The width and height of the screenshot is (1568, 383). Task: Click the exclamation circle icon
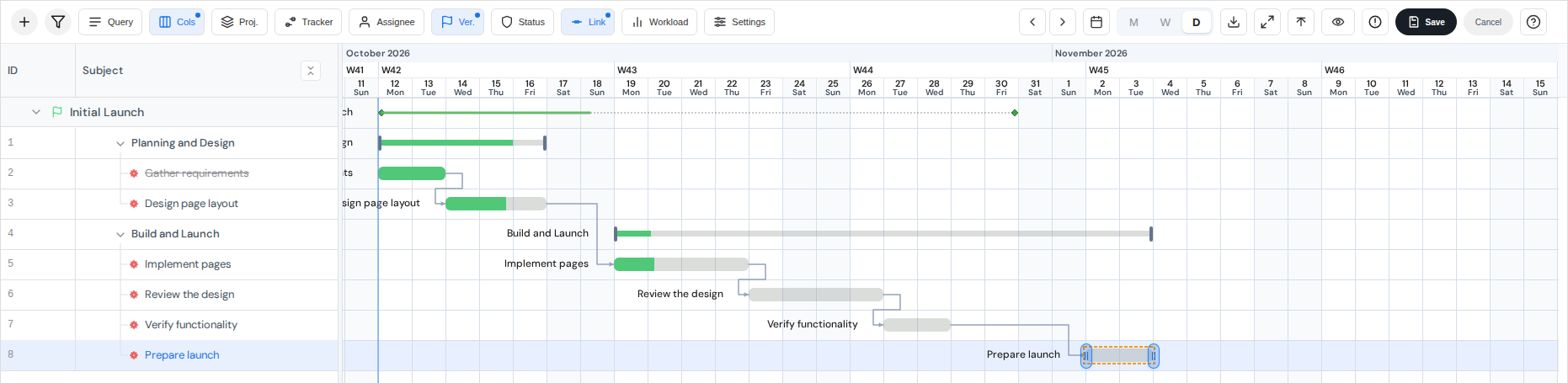tap(1375, 22)
